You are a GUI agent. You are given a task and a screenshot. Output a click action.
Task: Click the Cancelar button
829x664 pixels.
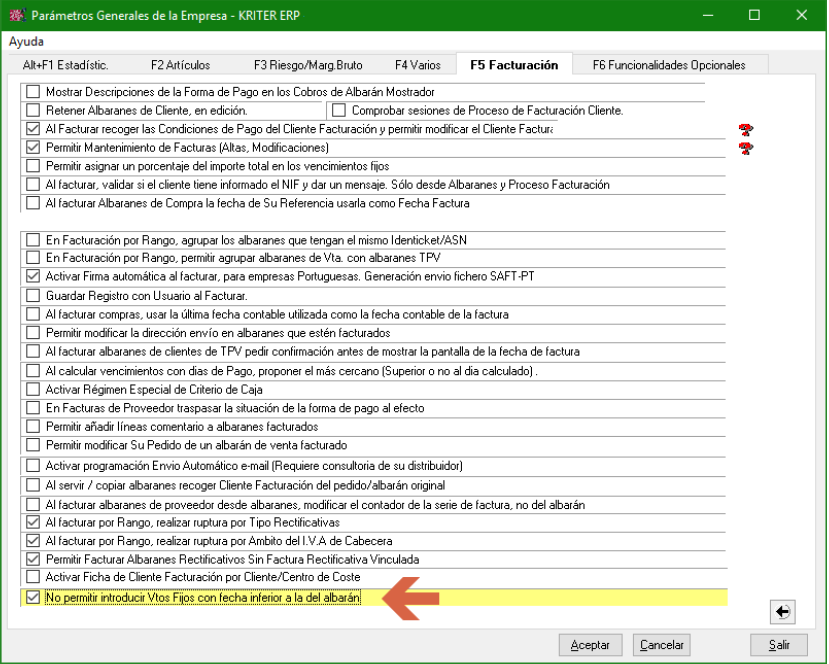click(x=661, y=645)
